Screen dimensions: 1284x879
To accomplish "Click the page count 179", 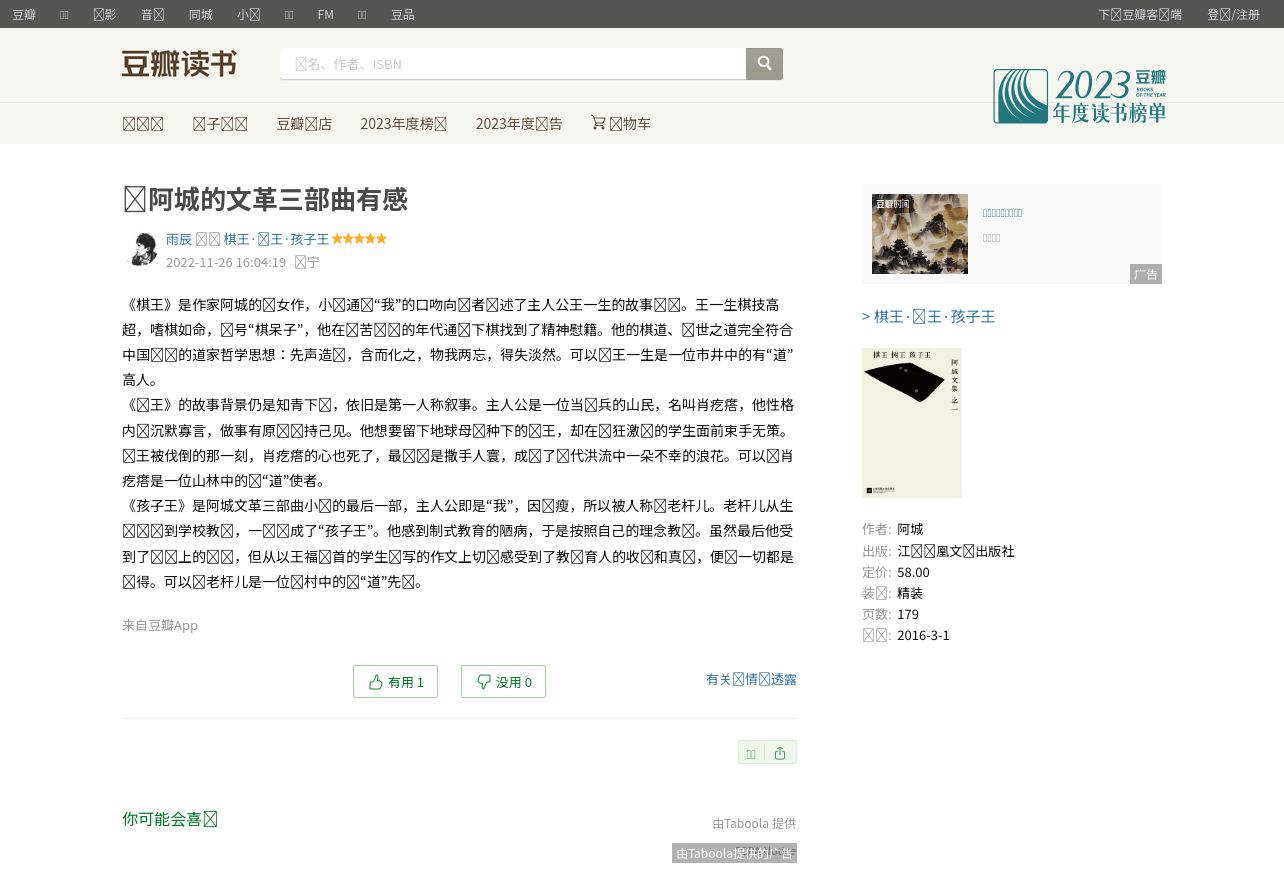I will pyautogui.click(x=908, y=614).
